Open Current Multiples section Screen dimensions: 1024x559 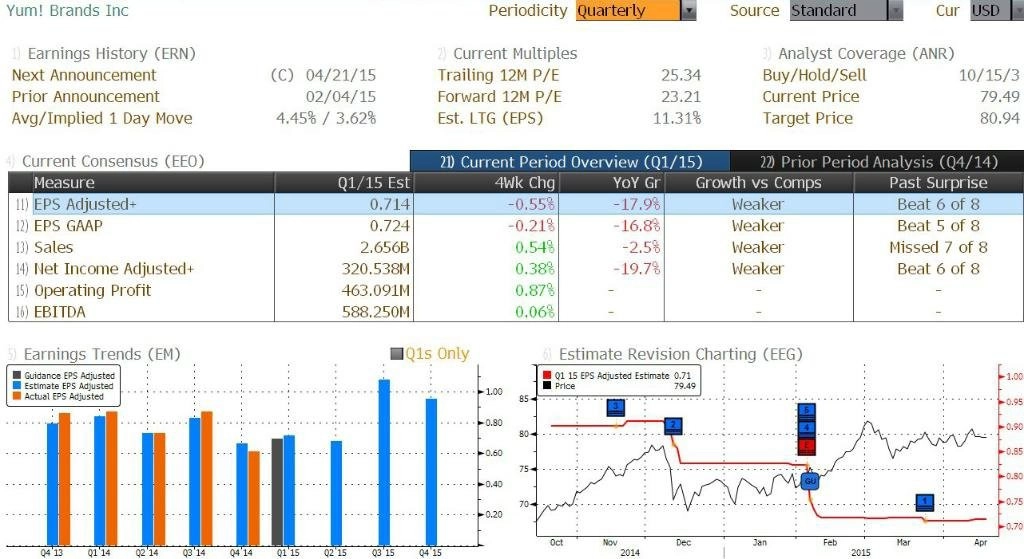[515, 54]
